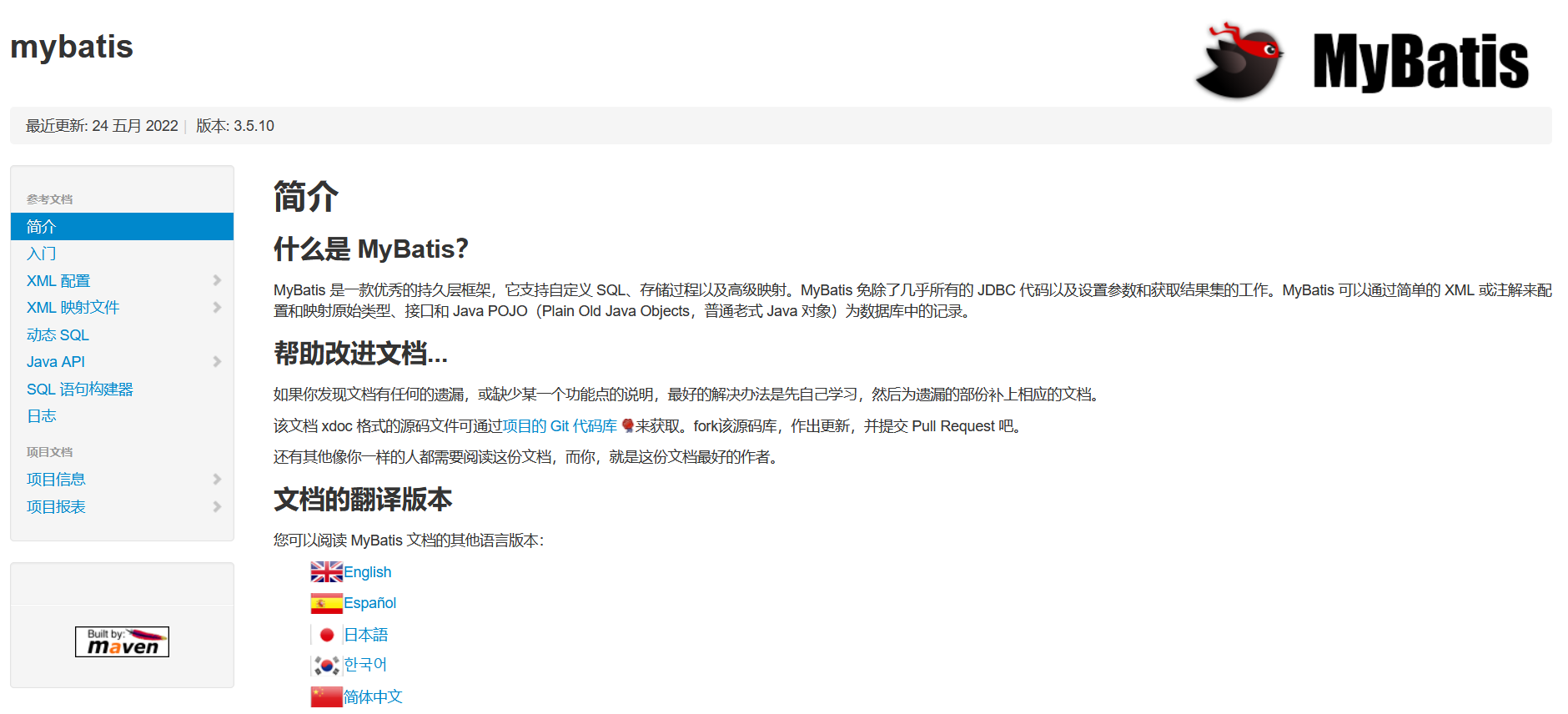Expand the Java API submenu chevron
The image size is (1568, 714).
[217, 361]
